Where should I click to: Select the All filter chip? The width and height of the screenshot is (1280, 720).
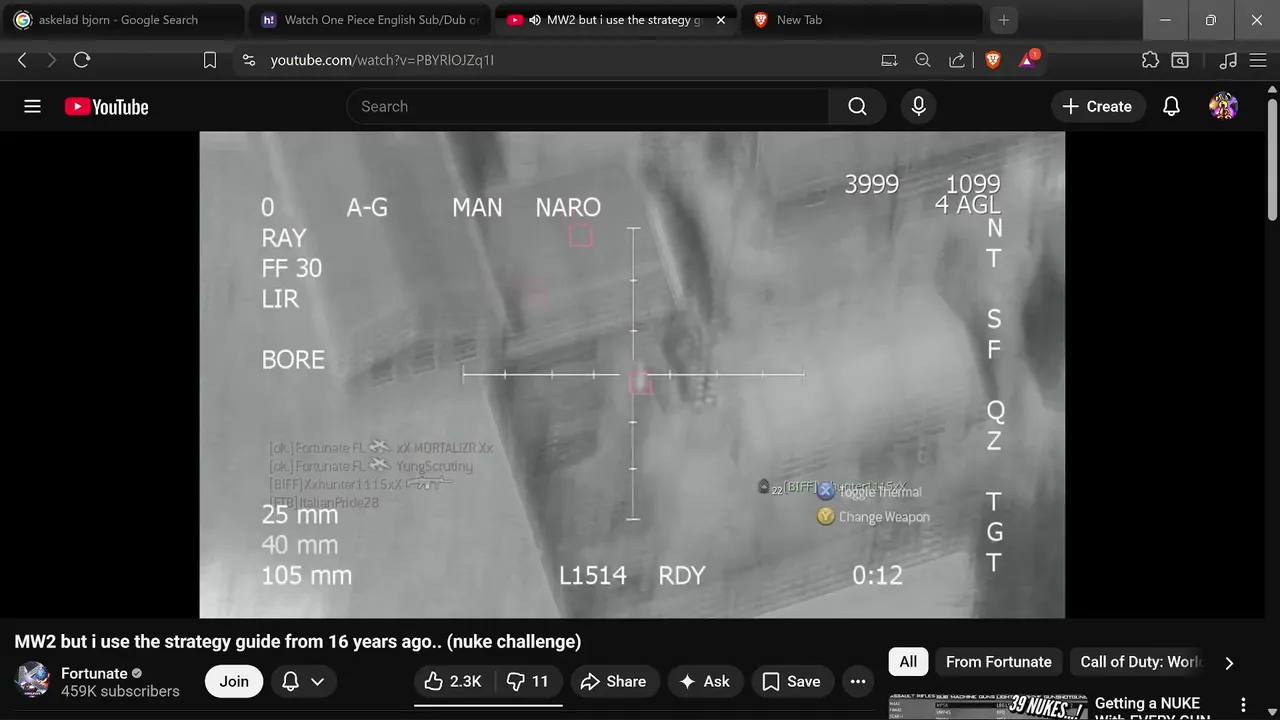pos(908,662)
